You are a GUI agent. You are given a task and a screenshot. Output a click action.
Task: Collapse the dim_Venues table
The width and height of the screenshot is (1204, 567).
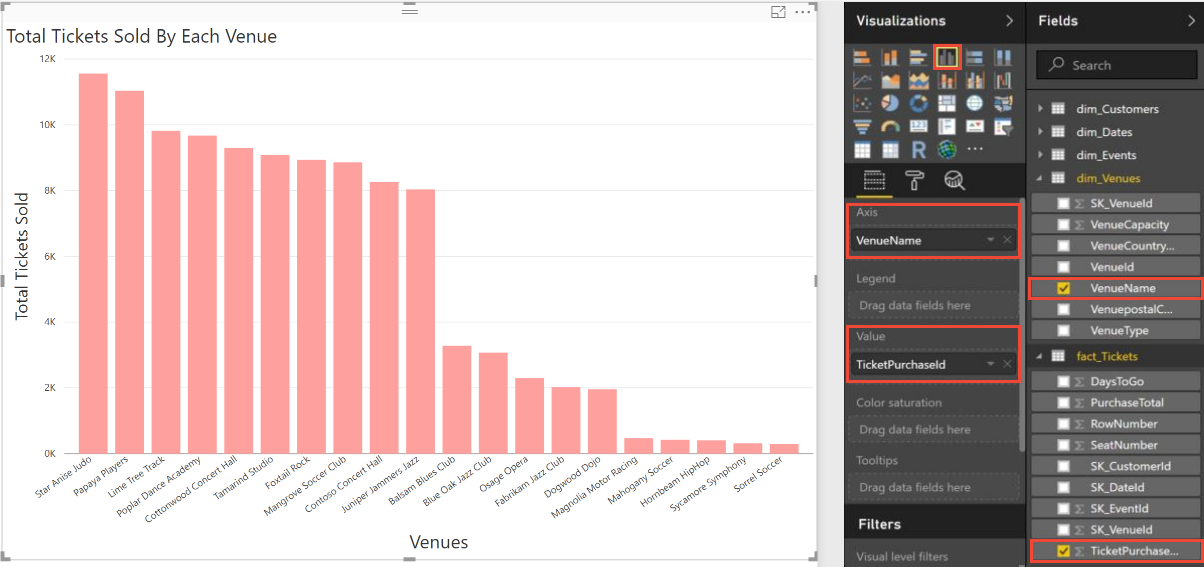1041,178
